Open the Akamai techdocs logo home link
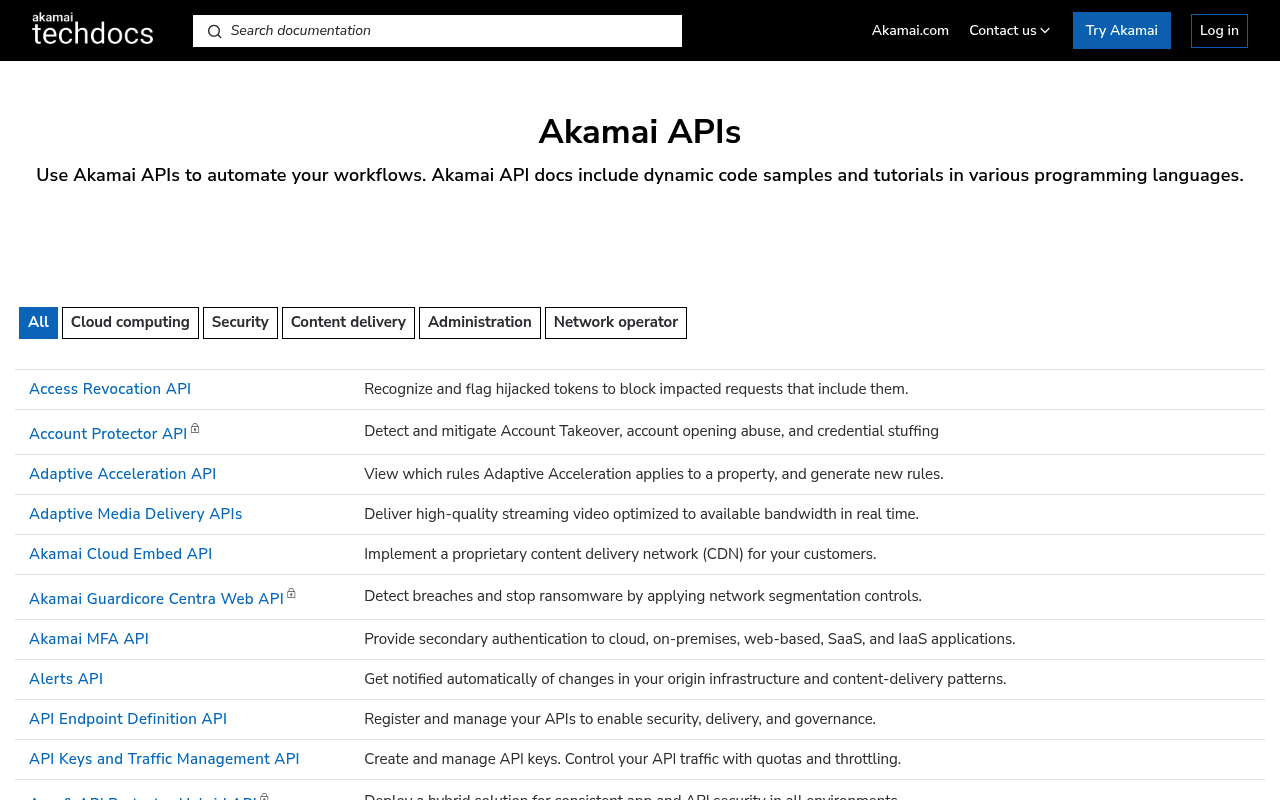 (92, 29)
